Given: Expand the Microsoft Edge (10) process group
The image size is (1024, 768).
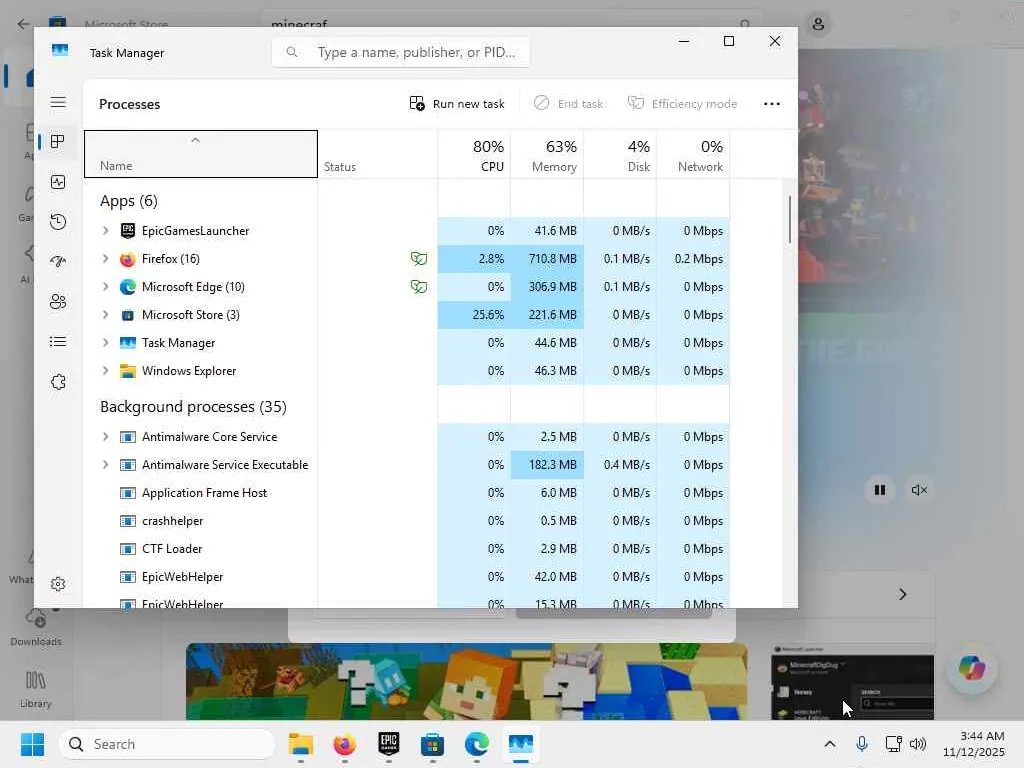Looking at the screenshot, I should tap(105, 287).
